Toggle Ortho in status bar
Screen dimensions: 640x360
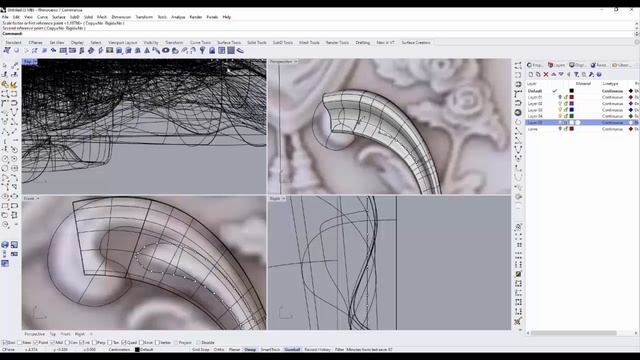click(219, 350)
